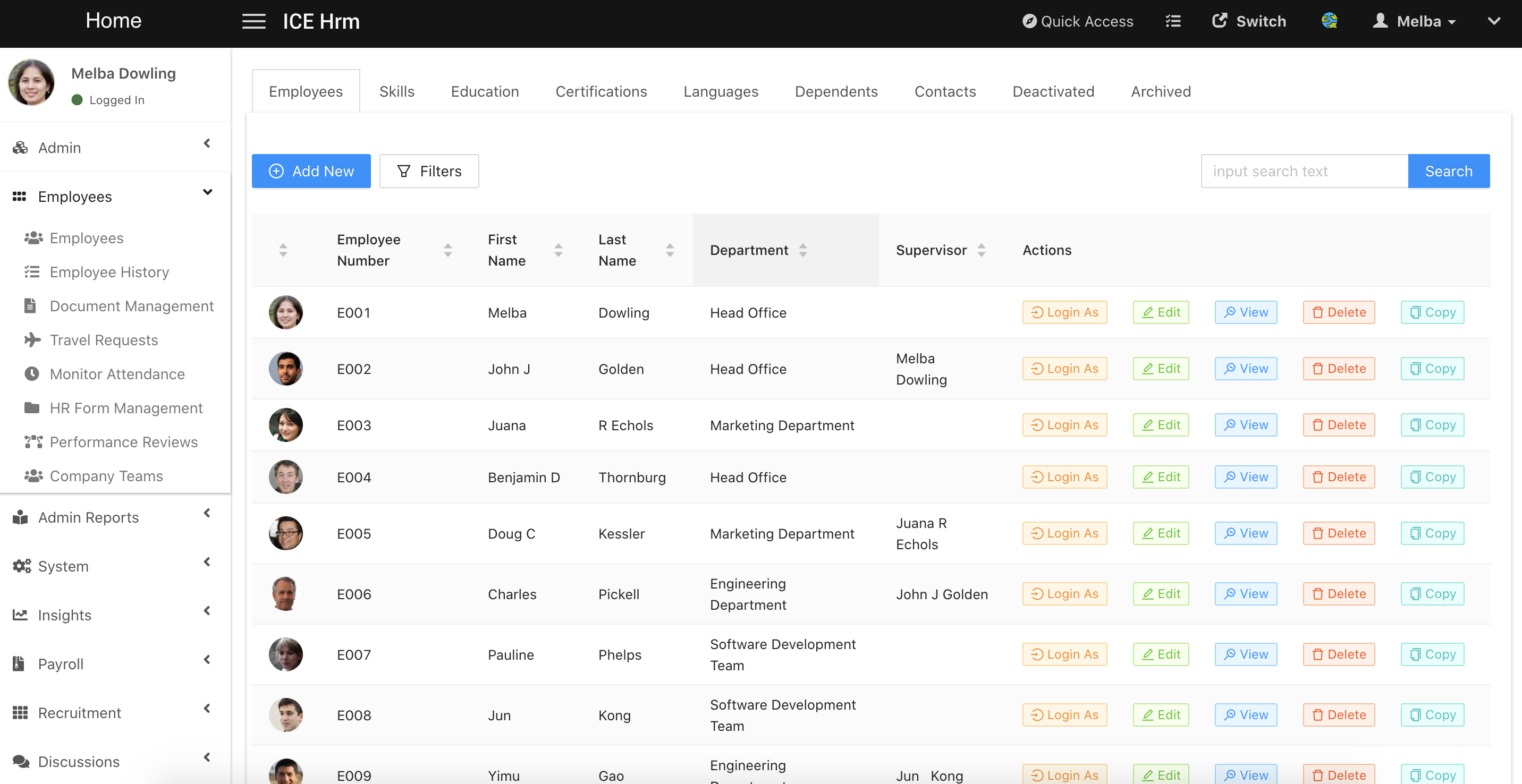Click the Quick Access compass icon
This screenshot has height=784, width=1522.
tap(1029, 21)
